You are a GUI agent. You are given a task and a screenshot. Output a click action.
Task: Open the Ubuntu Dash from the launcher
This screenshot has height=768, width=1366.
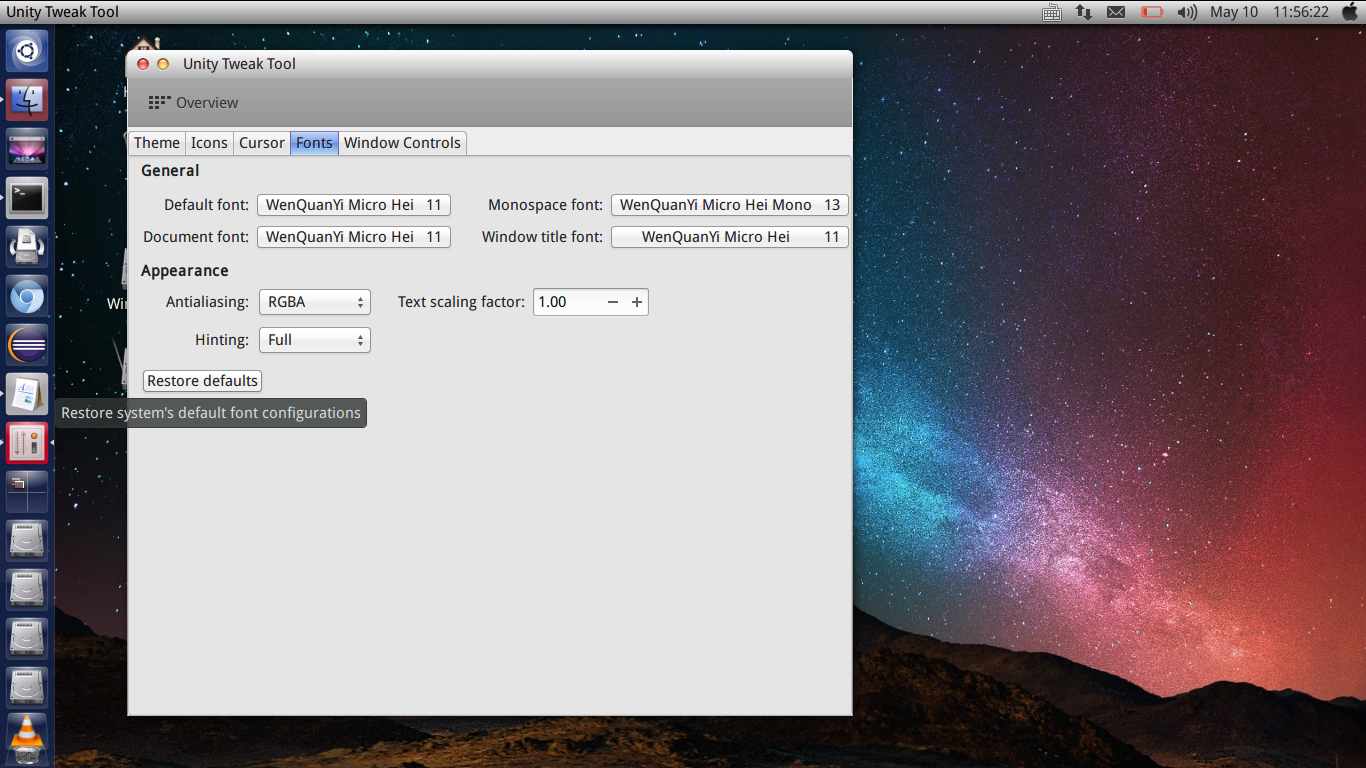click(27, 50)
